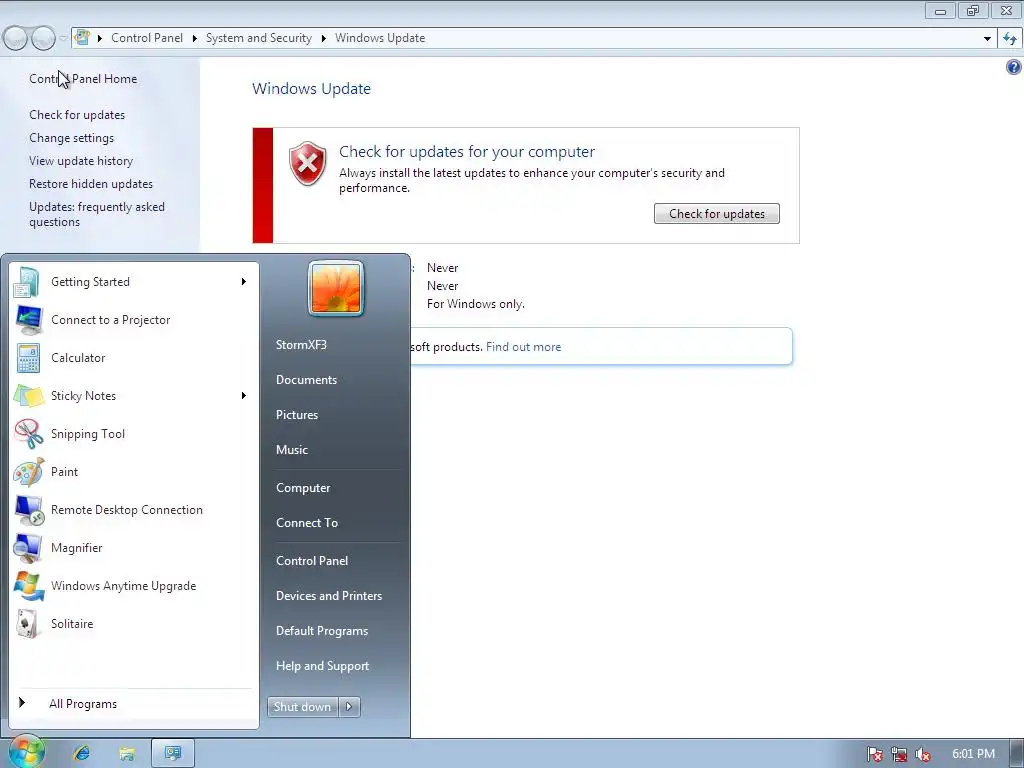Expand Sticky Notes jump list arrow
Screen dimensions: 1024x768
coord(244,396)
